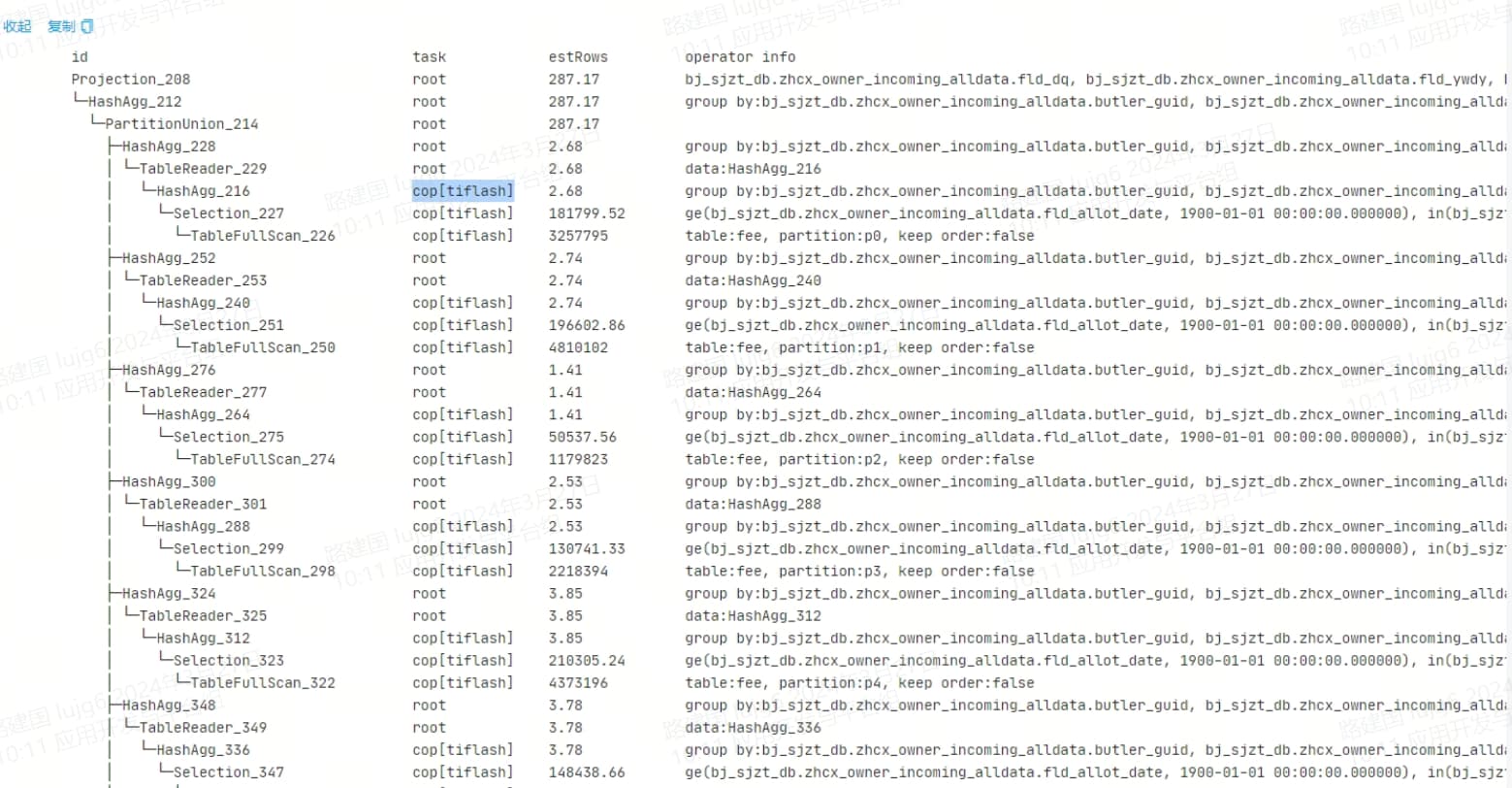
Task: Click 'table:fee, partition:p0, keep order:false' text
Action: 859,236
